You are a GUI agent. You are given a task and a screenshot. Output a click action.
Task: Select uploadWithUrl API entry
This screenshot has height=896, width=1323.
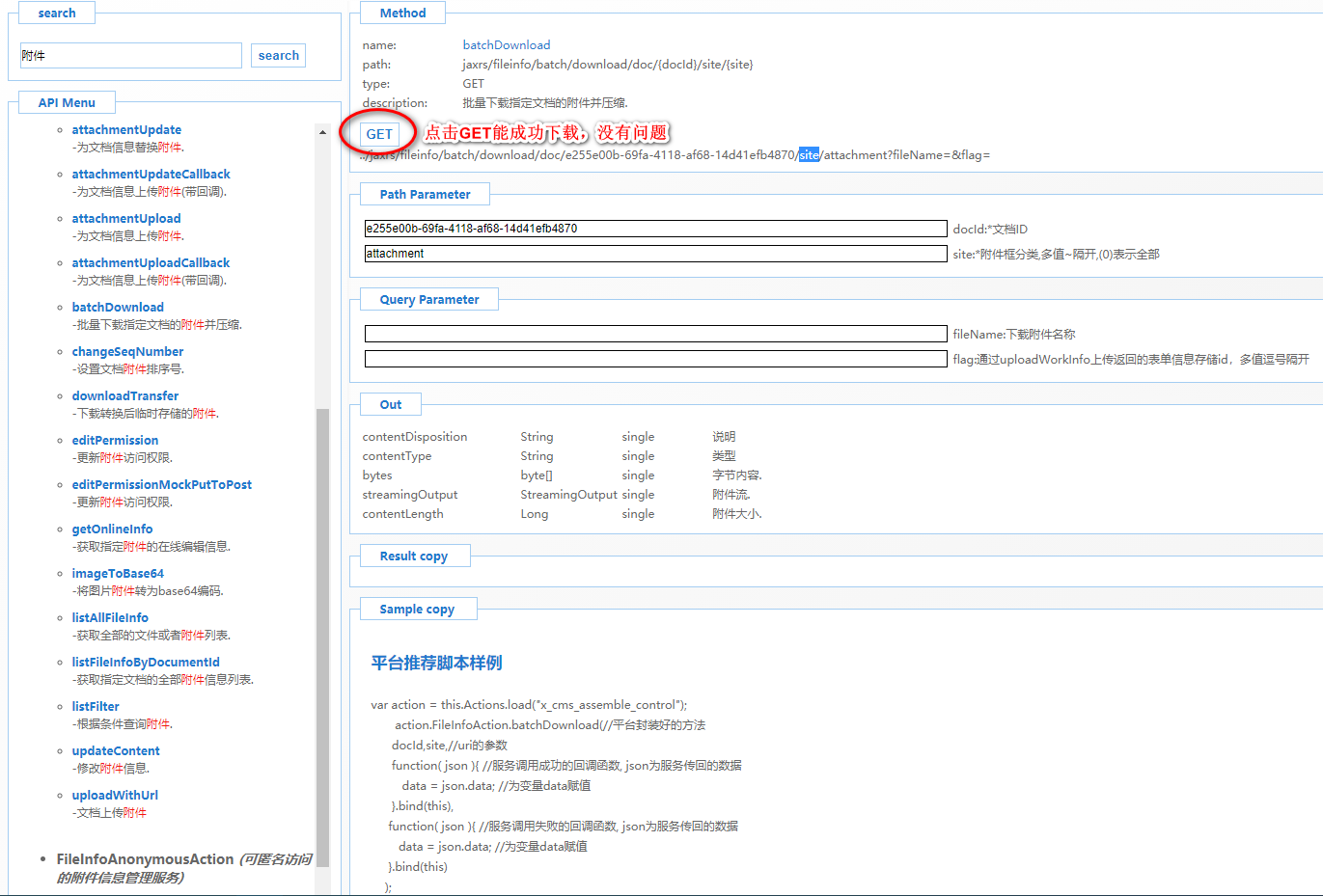click(x=115, y=796)
